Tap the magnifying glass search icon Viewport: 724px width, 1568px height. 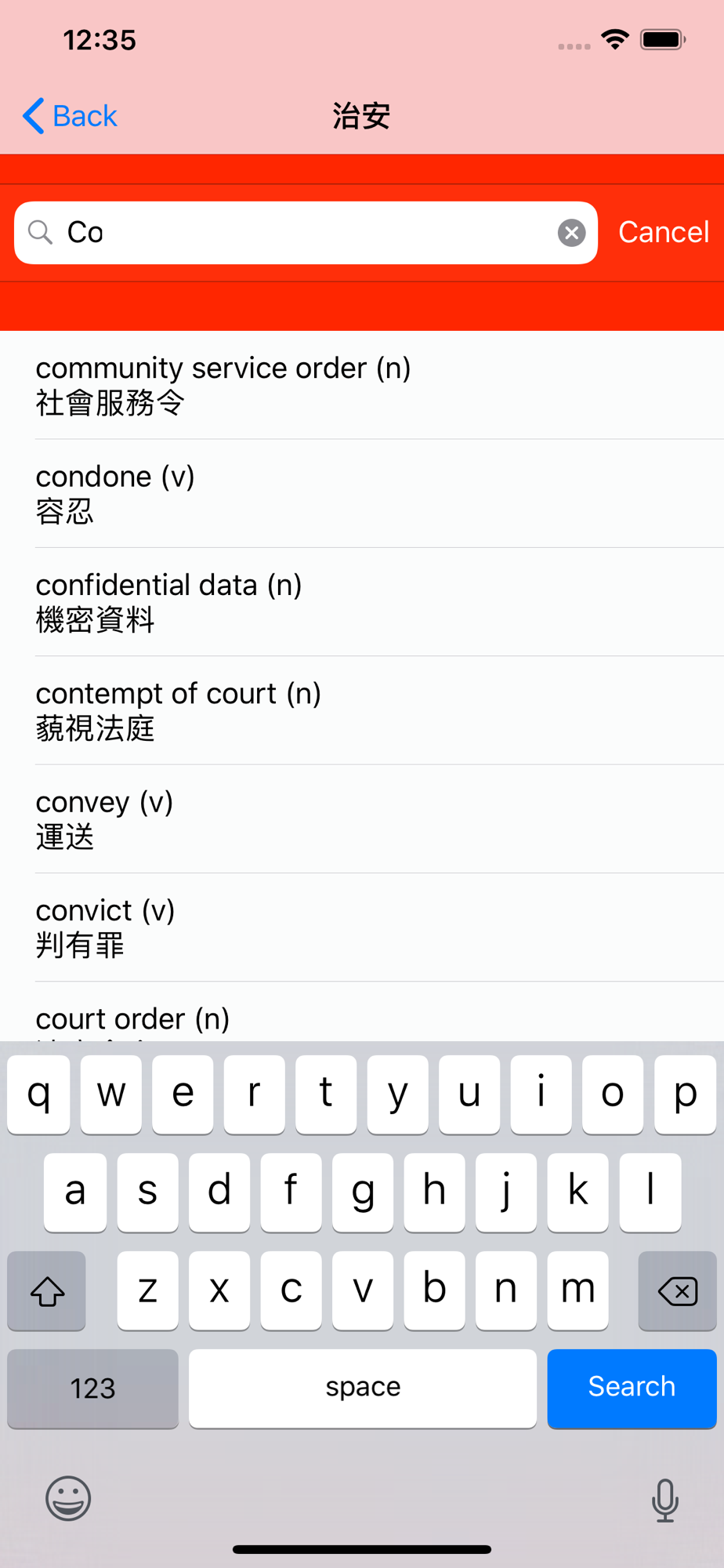40,233
